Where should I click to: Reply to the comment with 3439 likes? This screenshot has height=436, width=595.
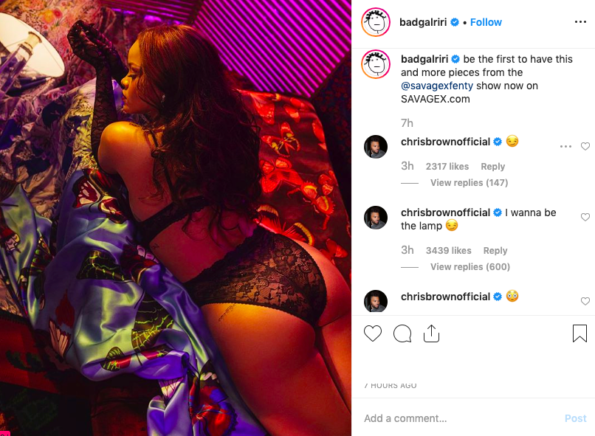tap(495, 251)
